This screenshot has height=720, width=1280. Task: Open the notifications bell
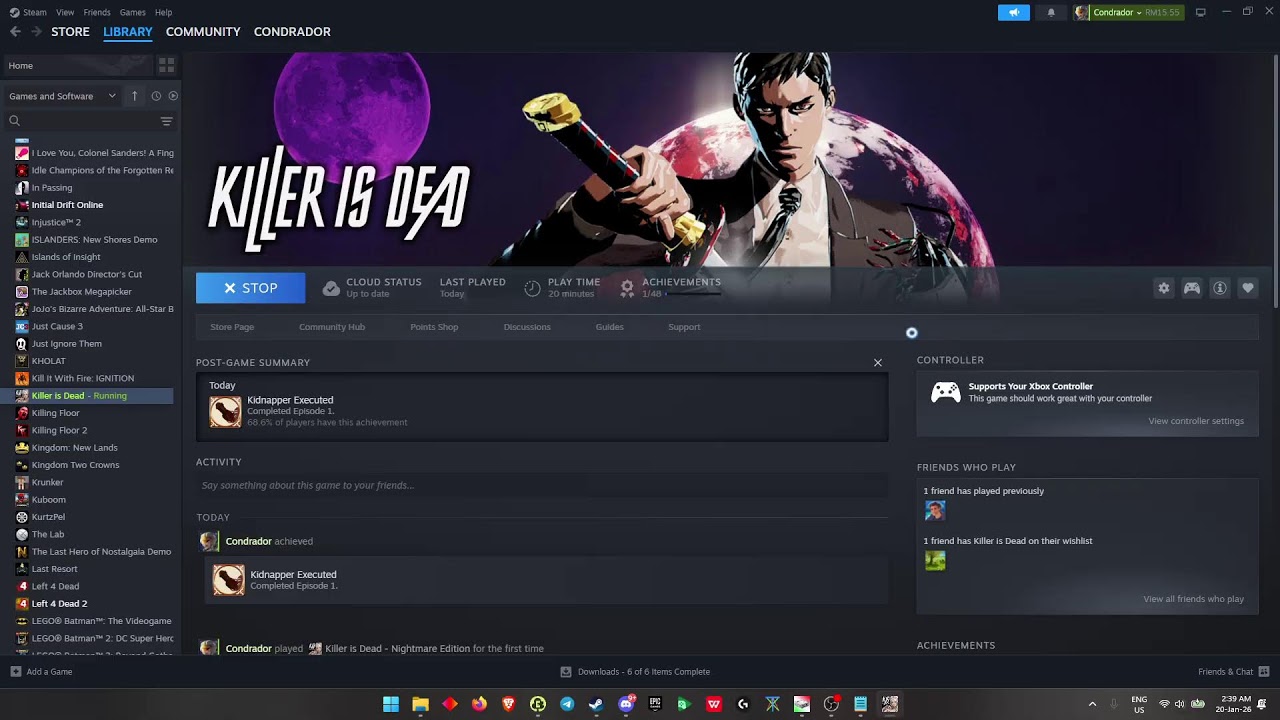(1051, 12)
